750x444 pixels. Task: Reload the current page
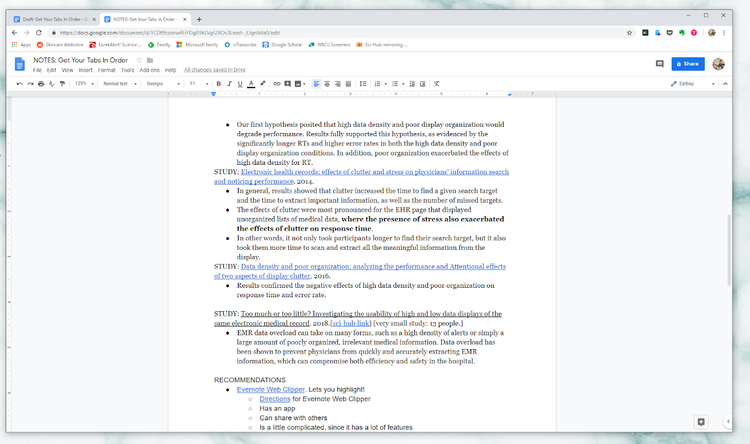coord(39,33)
